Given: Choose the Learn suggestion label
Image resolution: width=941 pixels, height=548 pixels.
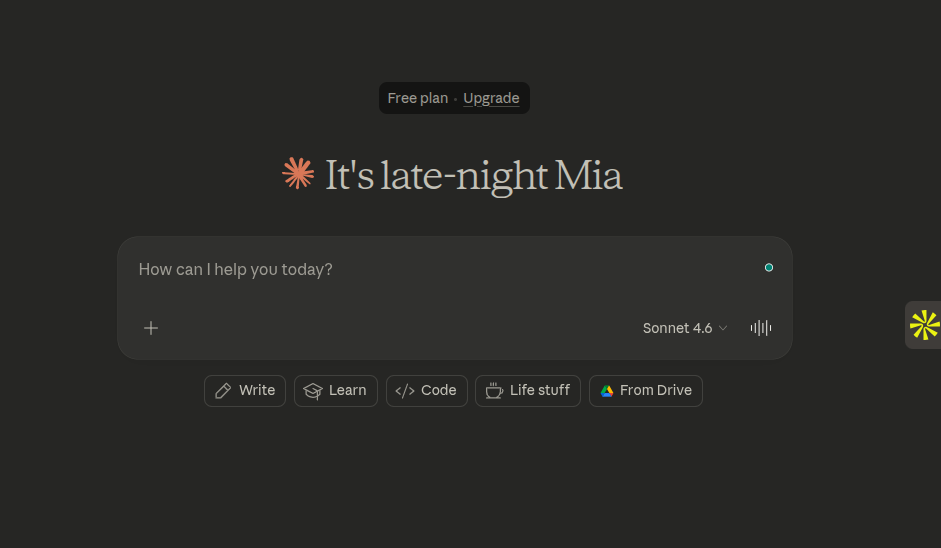Looking at the screenshot, I should tap(348, 391).
